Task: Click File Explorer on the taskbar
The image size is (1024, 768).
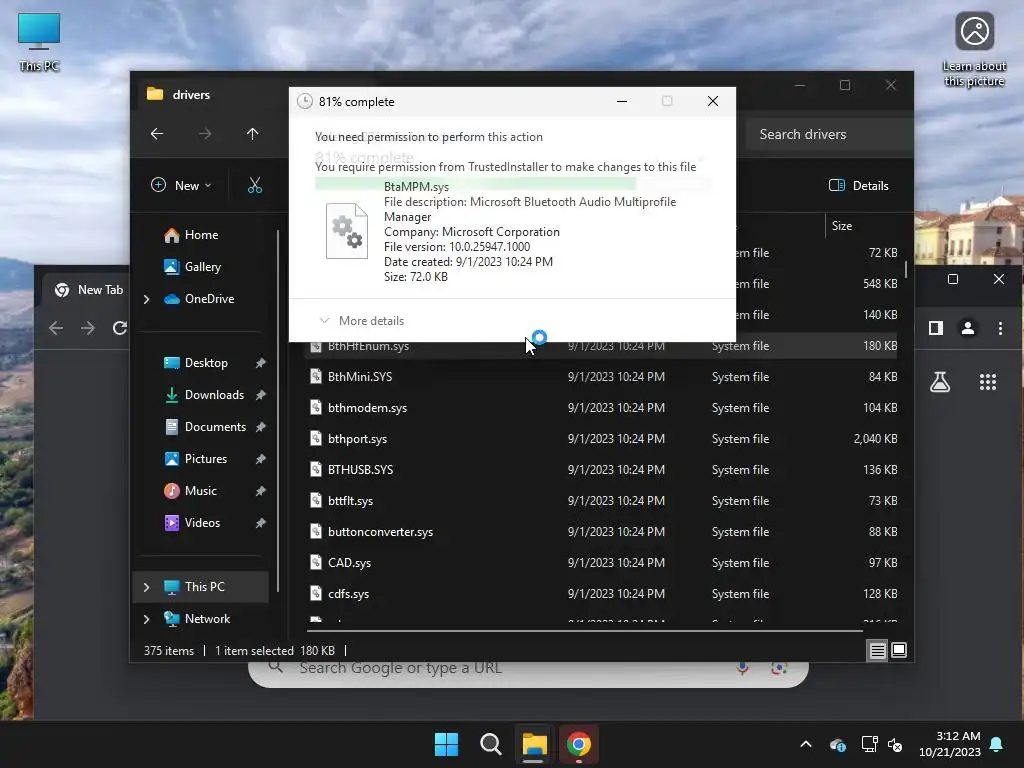Action: [x=534, y=744]
